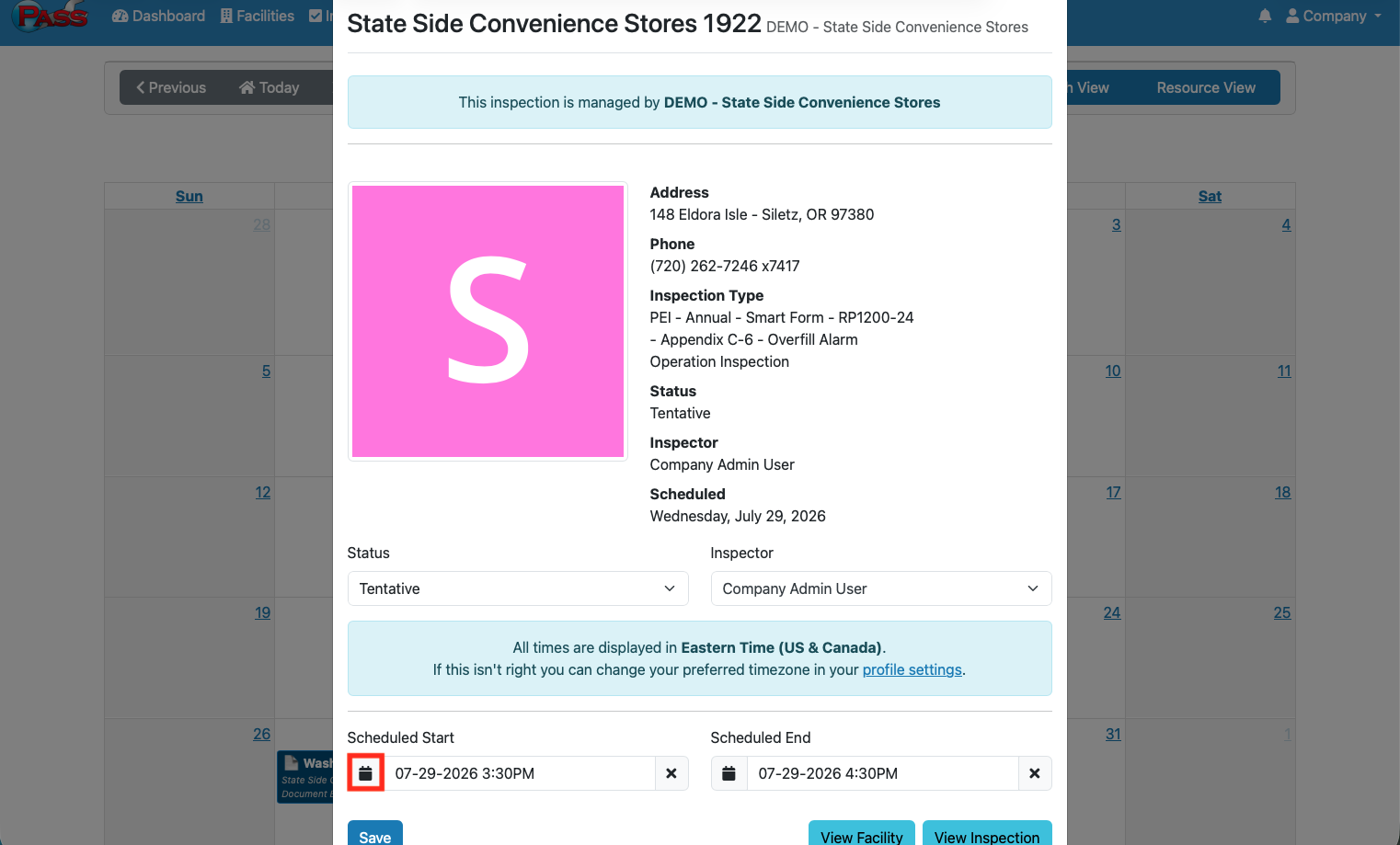Expand the Status dropdown showing Tentative

[x=518, y=588]
